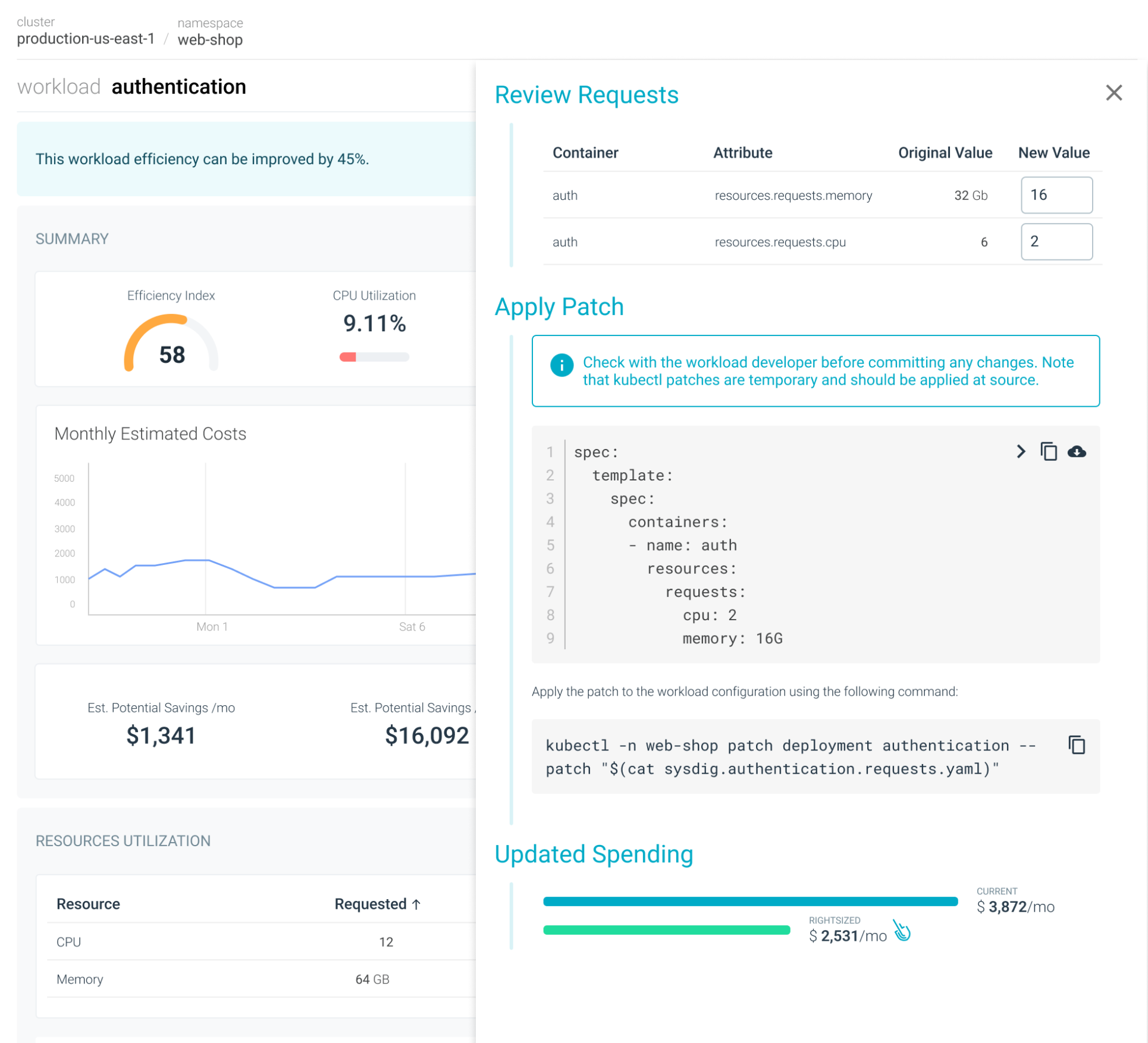Screen dimensions: 1148x1043
Task: Click the info icon in the patch notice
Action: pos(562,365)
